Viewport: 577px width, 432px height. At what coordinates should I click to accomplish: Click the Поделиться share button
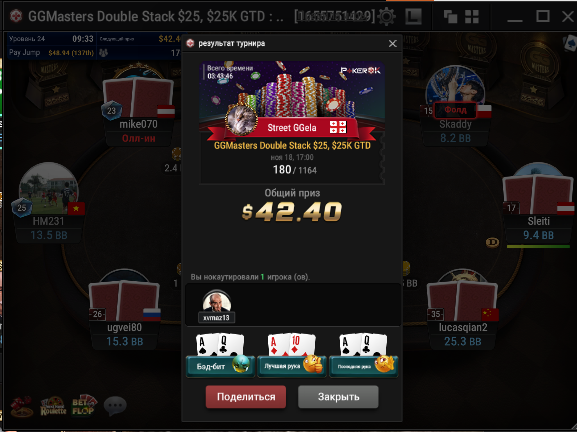tap(246, 397)
